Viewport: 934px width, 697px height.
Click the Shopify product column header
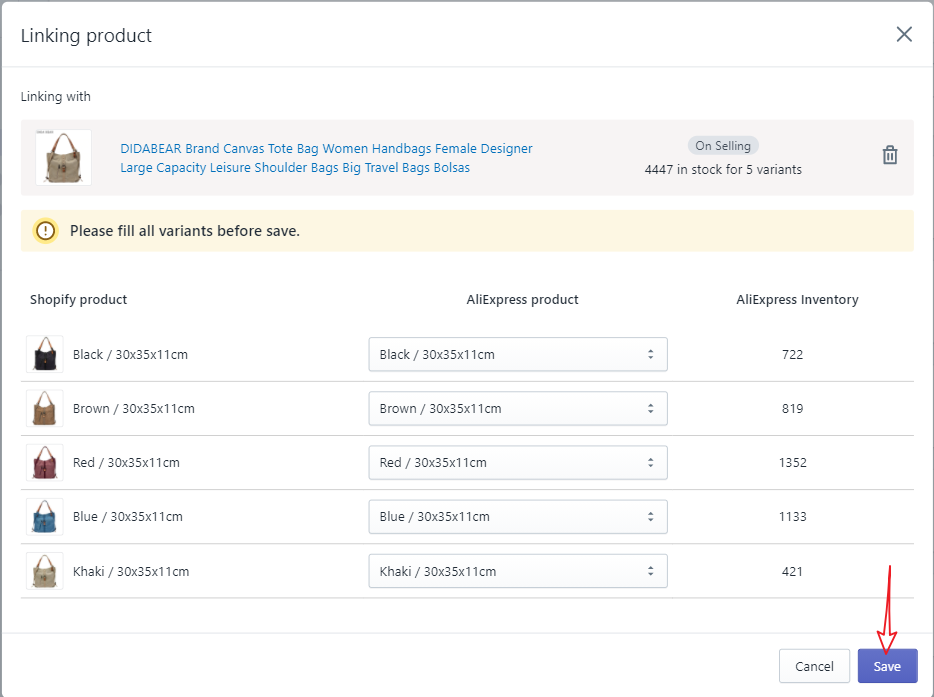[x=79, y=299]
